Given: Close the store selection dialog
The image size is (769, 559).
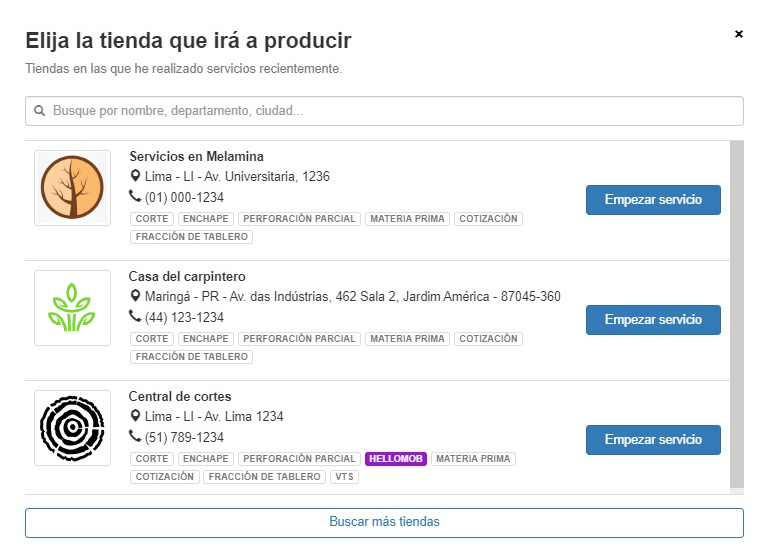Looking at the screenshot, I should 739,34.
